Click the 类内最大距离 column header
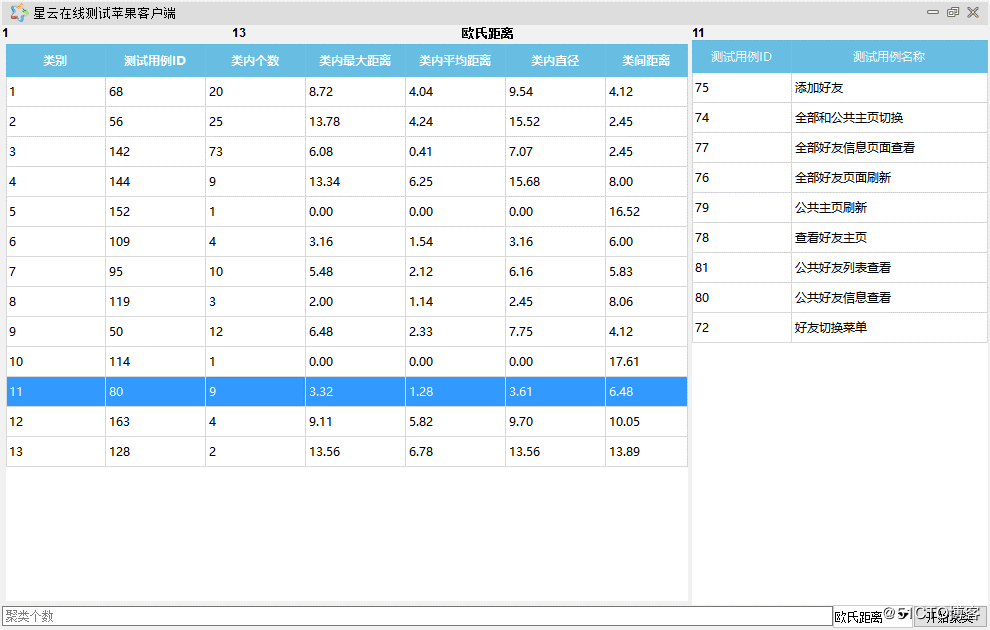The image size is (990, 630). pos(355,61)
